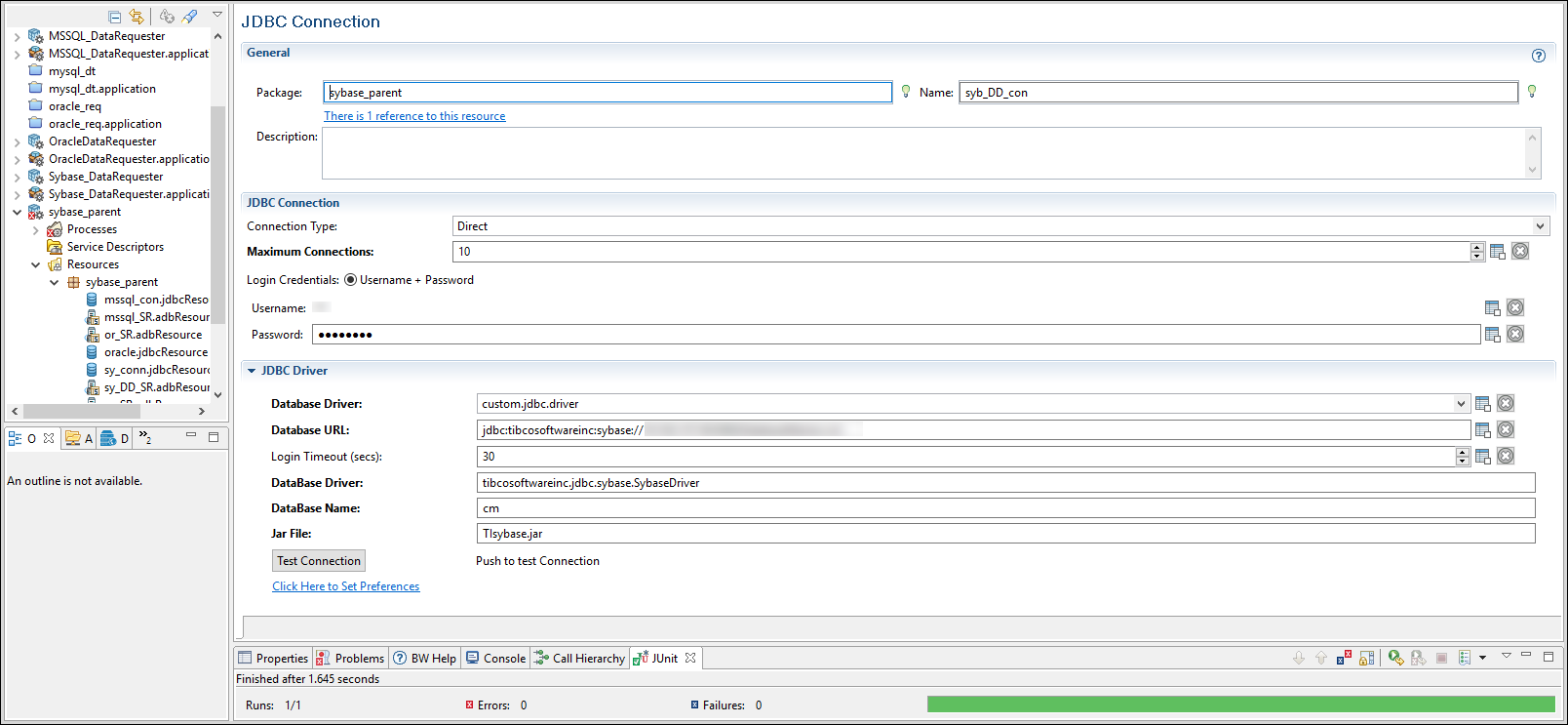Open the Problems tab

click(350, 659)
